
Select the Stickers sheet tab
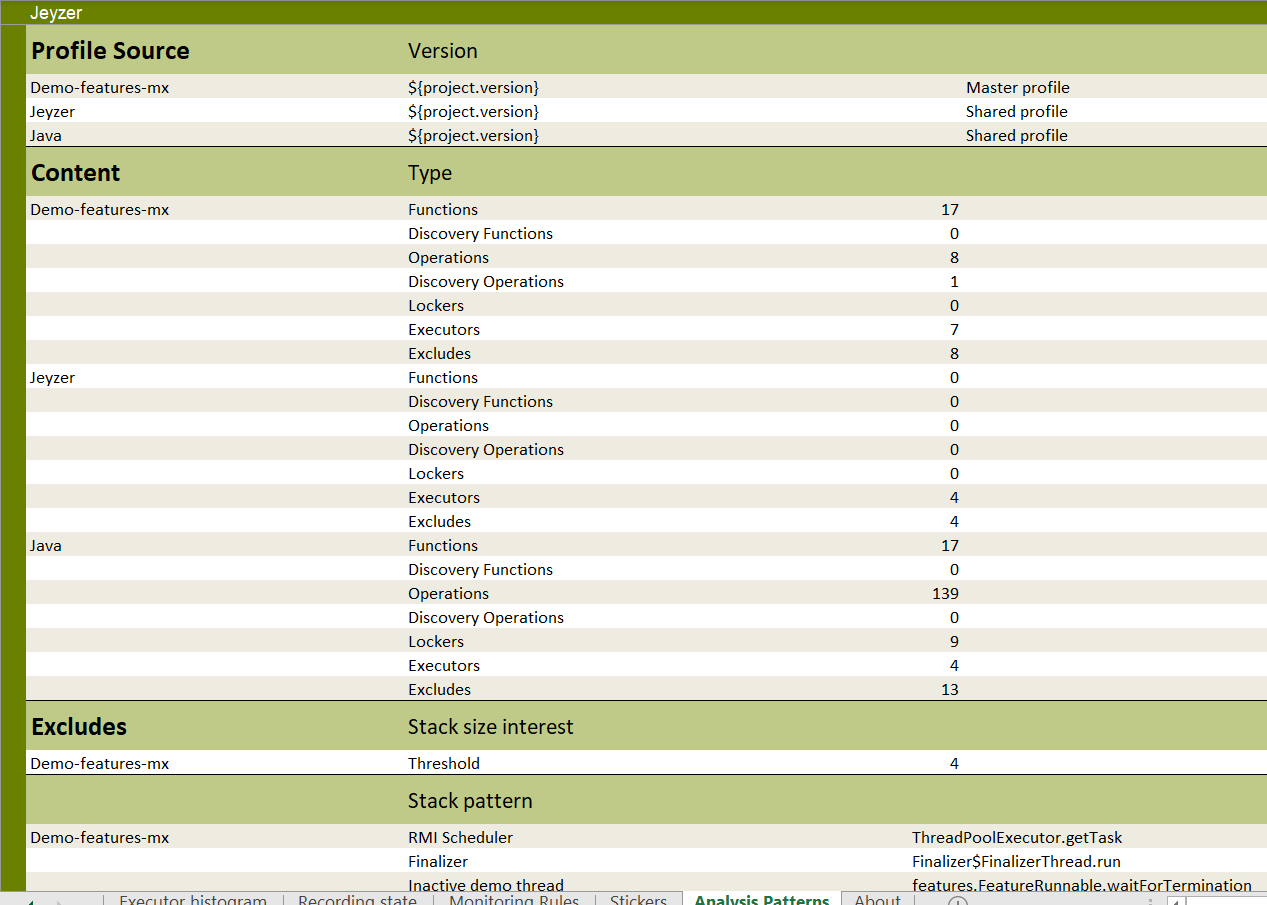[x=638, y=900]
